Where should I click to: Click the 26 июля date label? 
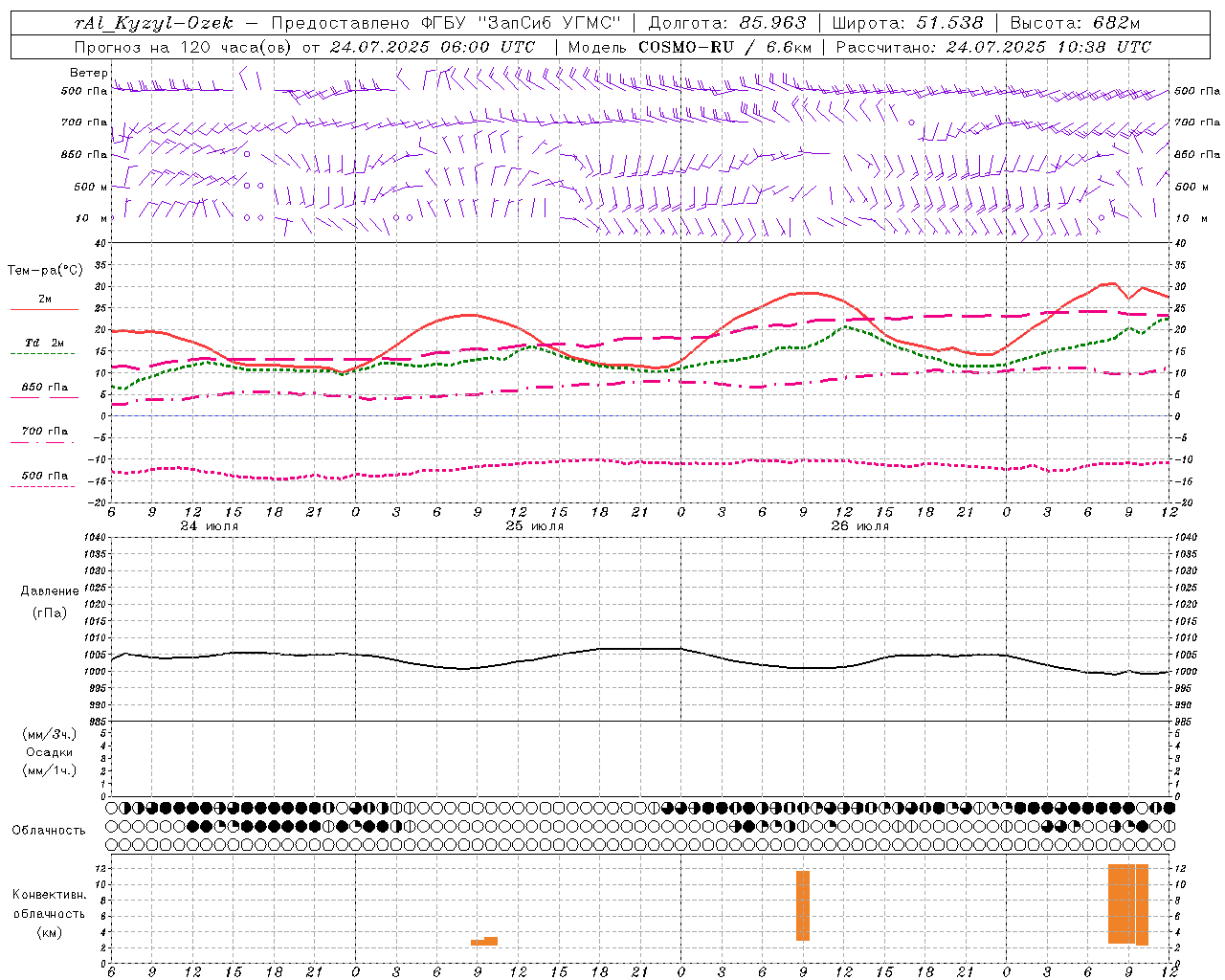click(860, 526)
